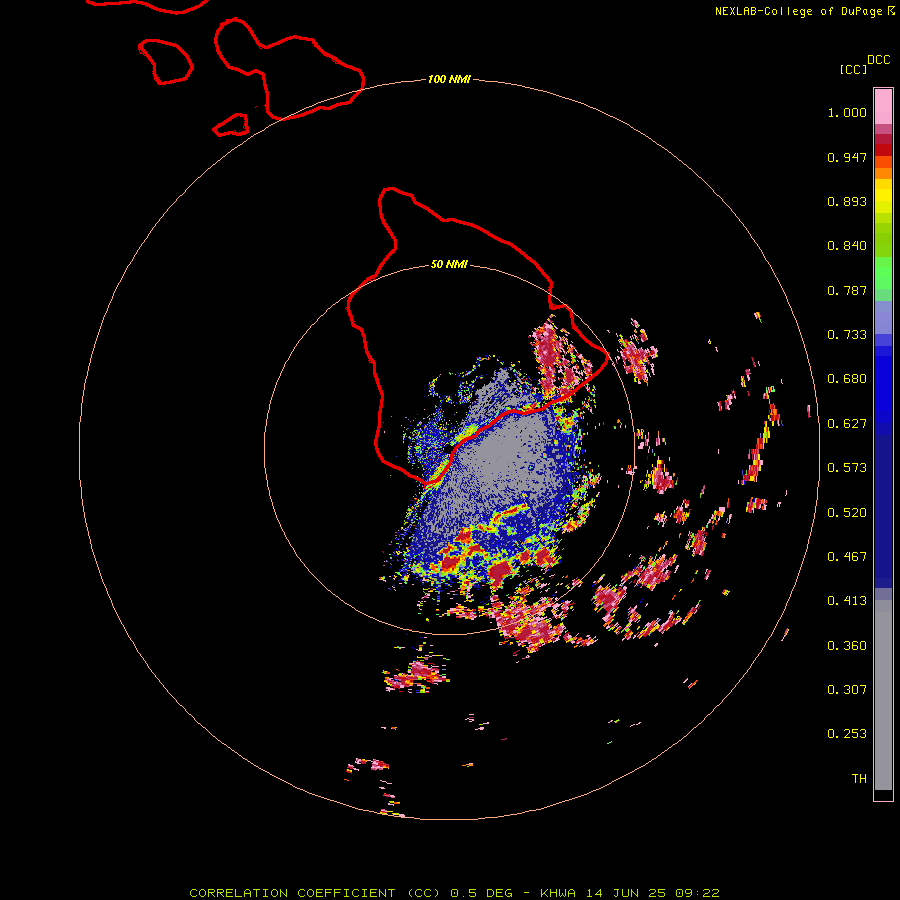Click the 1.000 scale value
The width and height of the screenshot is (900, 900).
(x=847, y=112)
